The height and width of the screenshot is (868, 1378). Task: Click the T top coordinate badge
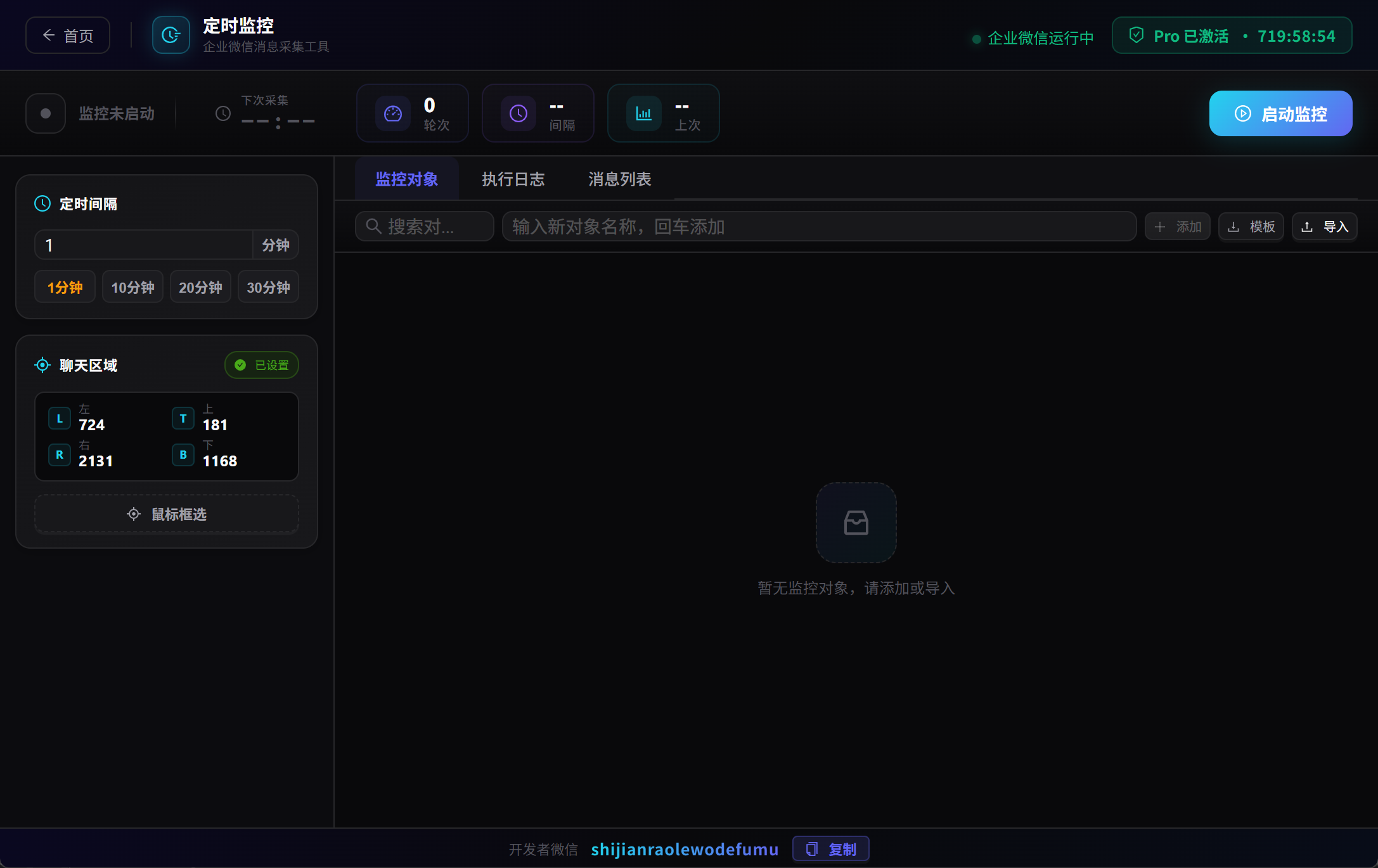click(x=183, y=418)
